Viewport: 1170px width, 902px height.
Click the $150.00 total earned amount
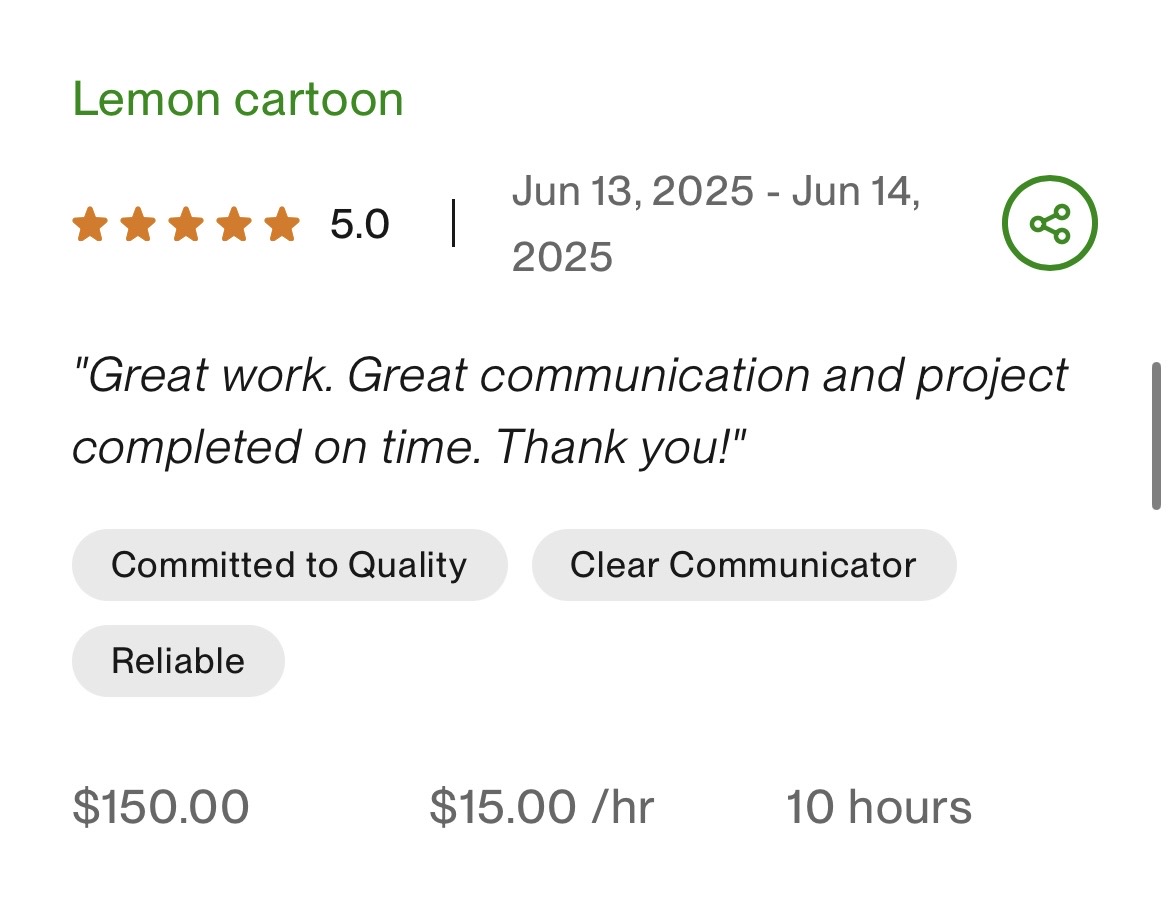pyautogui.click(x=161, y=807)
